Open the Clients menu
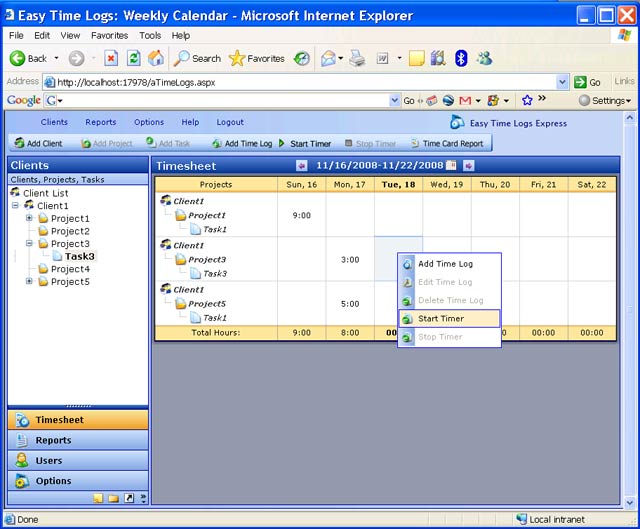The height and width of the screenshot is (529, 640). [54, 122]
